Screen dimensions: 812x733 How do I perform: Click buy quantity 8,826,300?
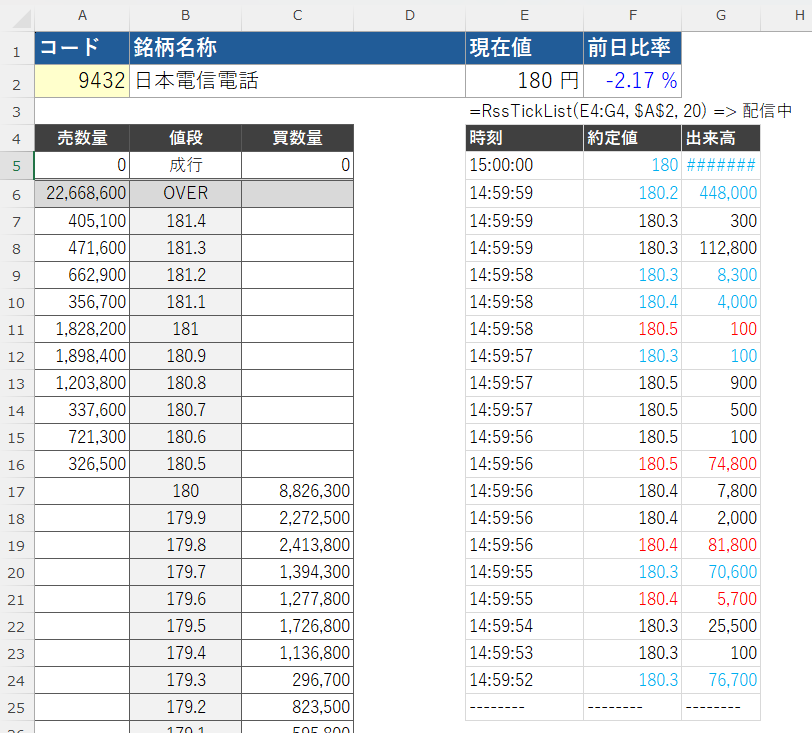click(297, 491)
